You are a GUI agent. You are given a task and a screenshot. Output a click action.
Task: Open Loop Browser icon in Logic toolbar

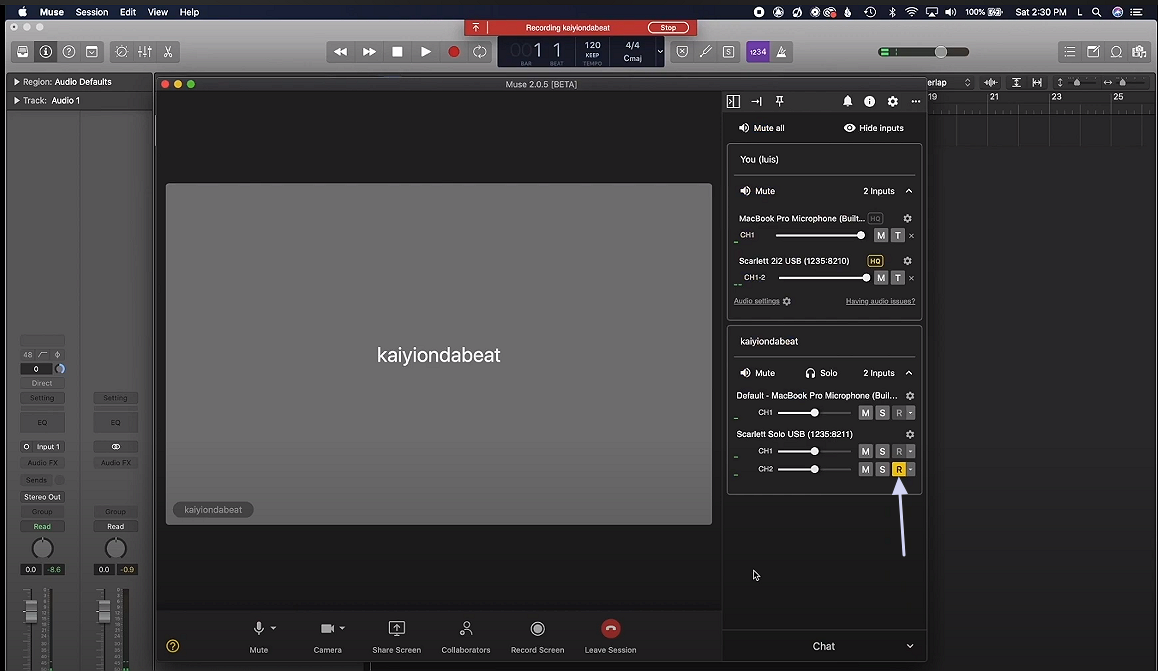1116,52
